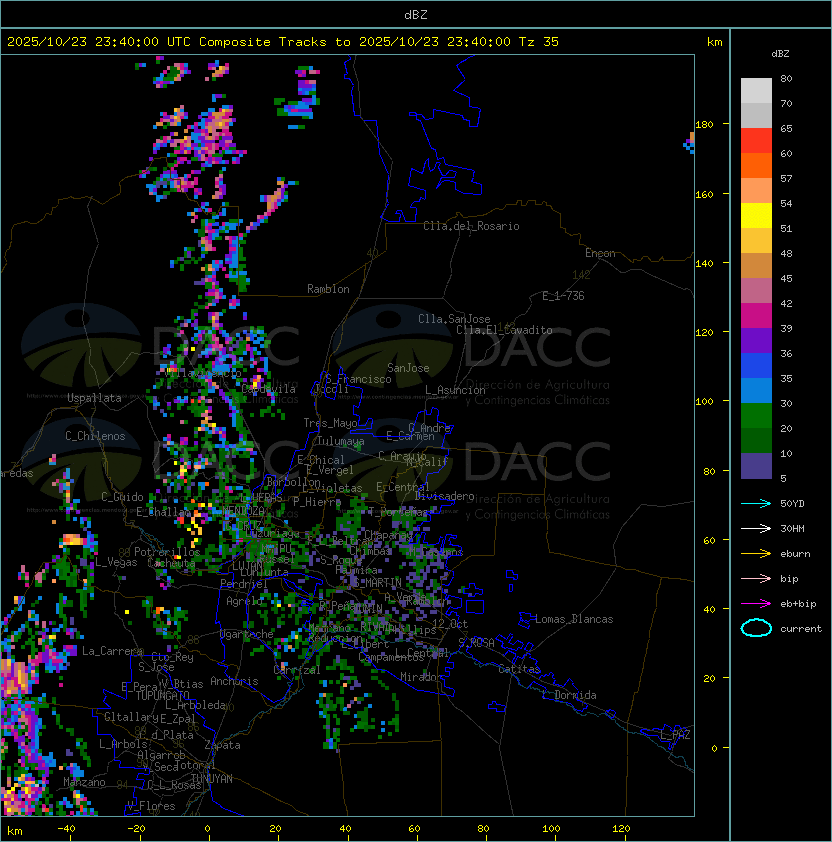The height and width of the screenshot is (842, 832).
Task: Pick the dark orange swatch below 60 dBZ
Action: click(x=756, y=165)
